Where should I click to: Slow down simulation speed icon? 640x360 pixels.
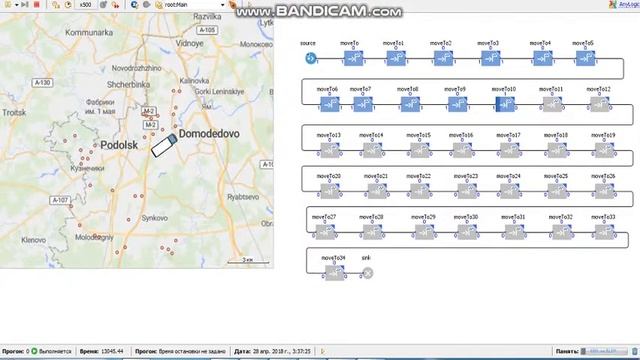coord(56,5)
